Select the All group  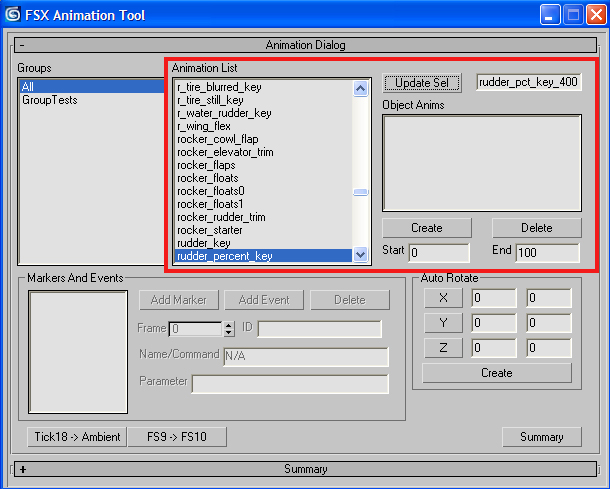pyautogui.click(x=92, y=86)
